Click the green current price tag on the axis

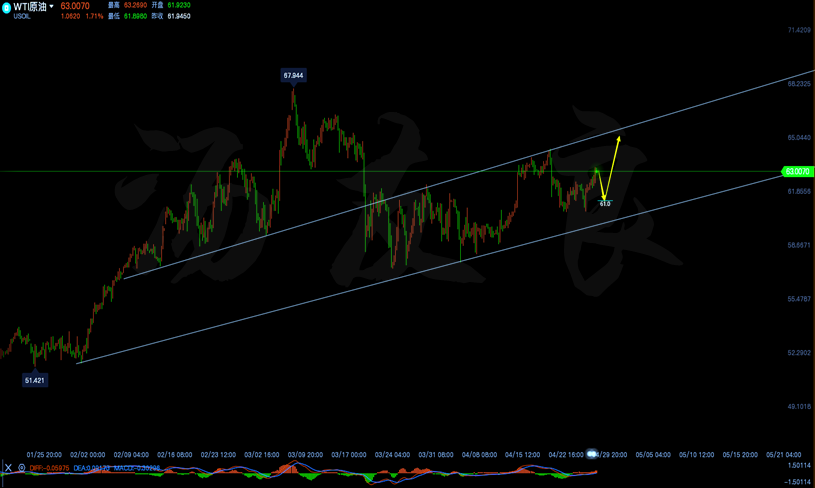coord(797,172)
